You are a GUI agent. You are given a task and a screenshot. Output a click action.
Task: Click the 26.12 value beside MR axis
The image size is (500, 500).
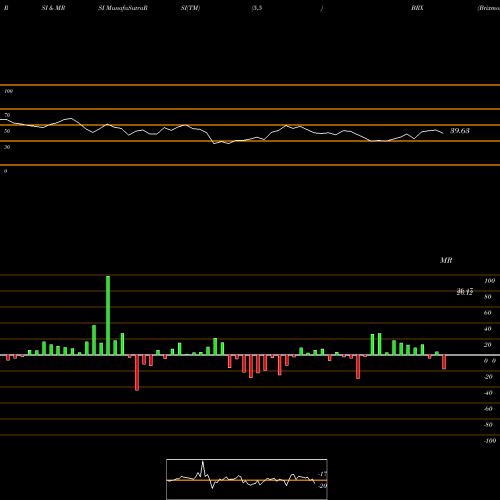465,292
